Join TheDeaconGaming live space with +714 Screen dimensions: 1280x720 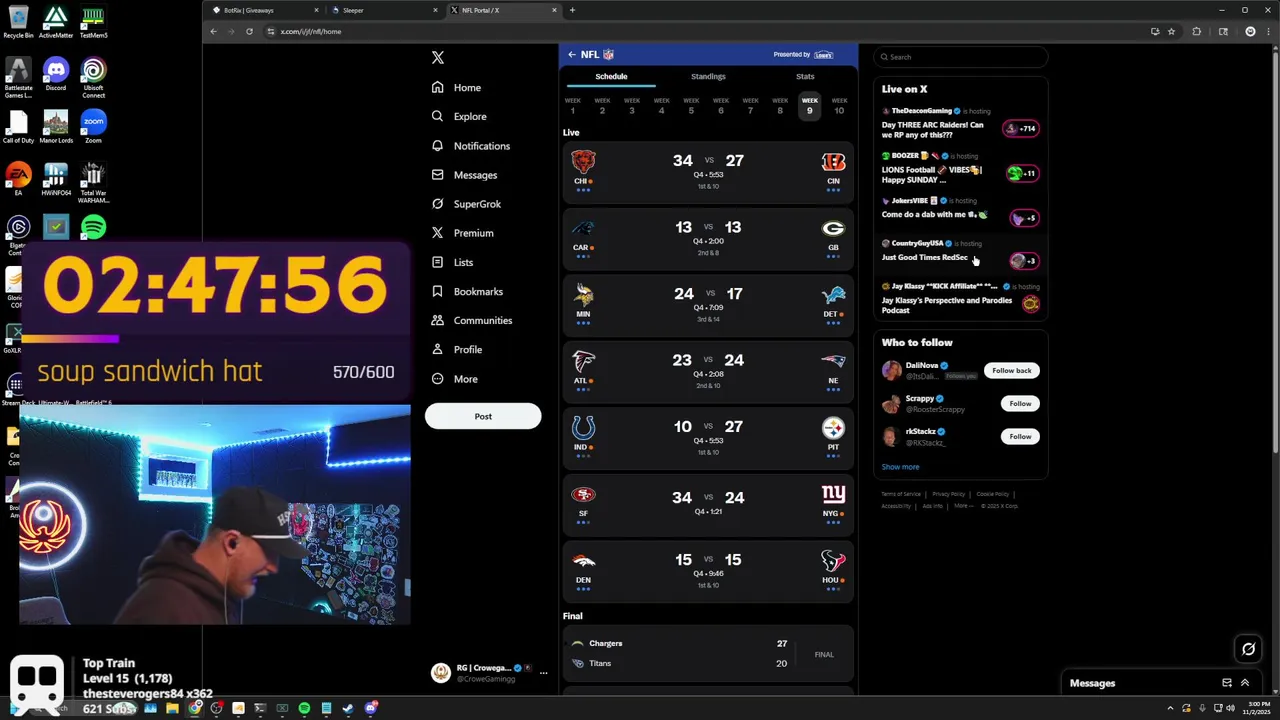coord(1022,129)
